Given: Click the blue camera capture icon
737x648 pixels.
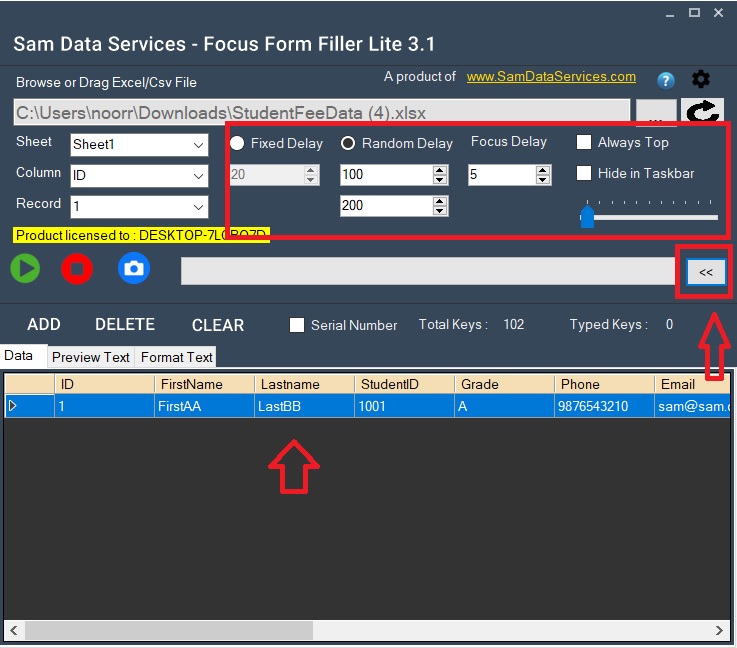Looking at the screenshot, I should coord(134,268).
